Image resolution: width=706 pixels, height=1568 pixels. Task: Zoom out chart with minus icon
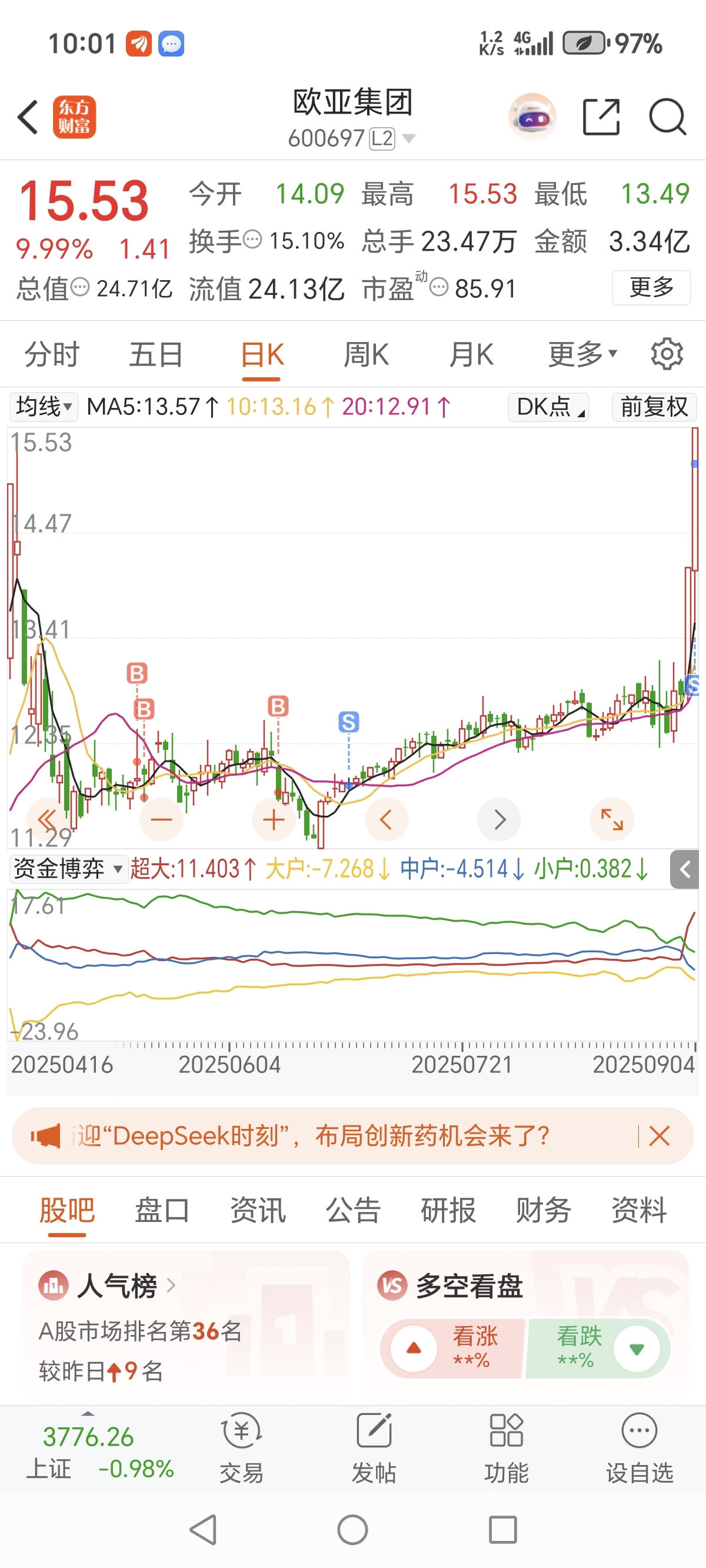tap(161, 819)
